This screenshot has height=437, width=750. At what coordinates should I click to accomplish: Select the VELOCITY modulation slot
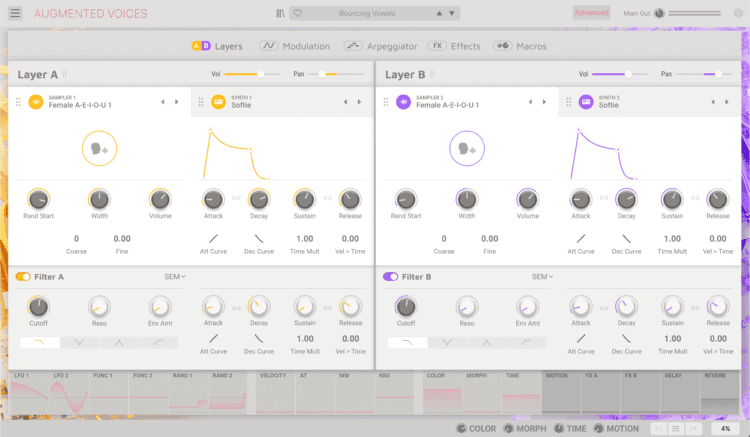pyautogui.click(x=276, y=392)
